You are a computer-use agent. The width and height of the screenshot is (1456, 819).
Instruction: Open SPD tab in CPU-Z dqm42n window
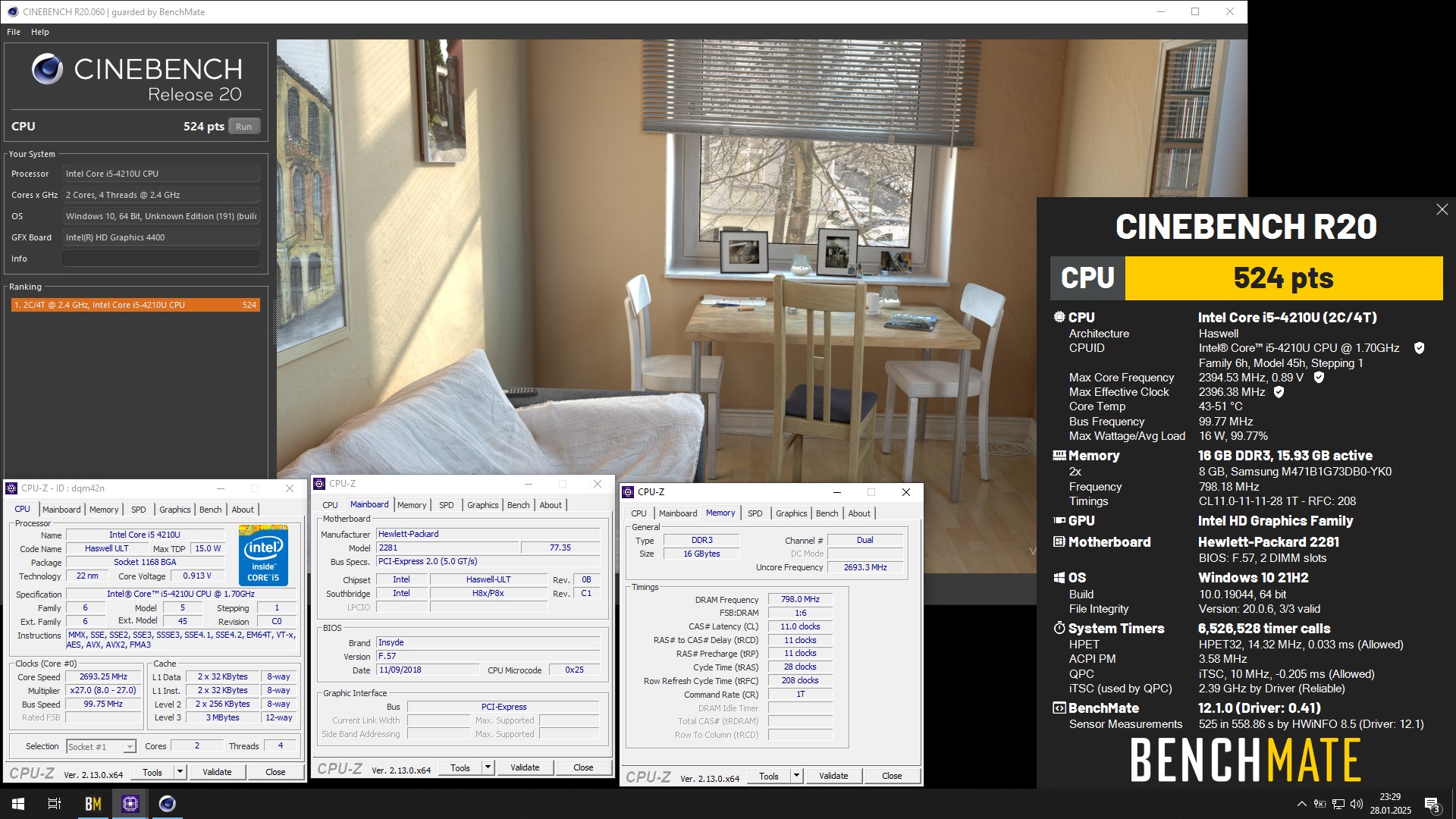(x=139, y=510)
